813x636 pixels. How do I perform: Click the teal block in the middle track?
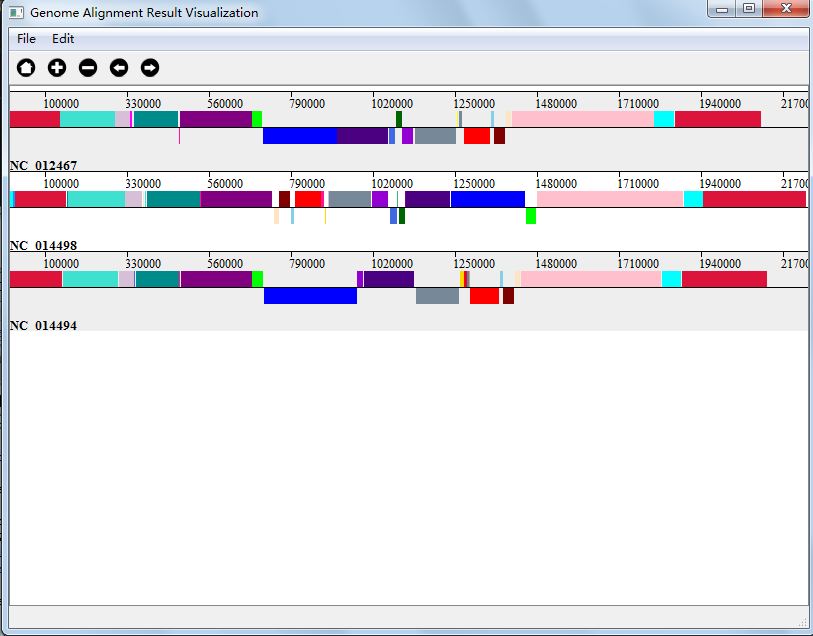coord(174,199)
